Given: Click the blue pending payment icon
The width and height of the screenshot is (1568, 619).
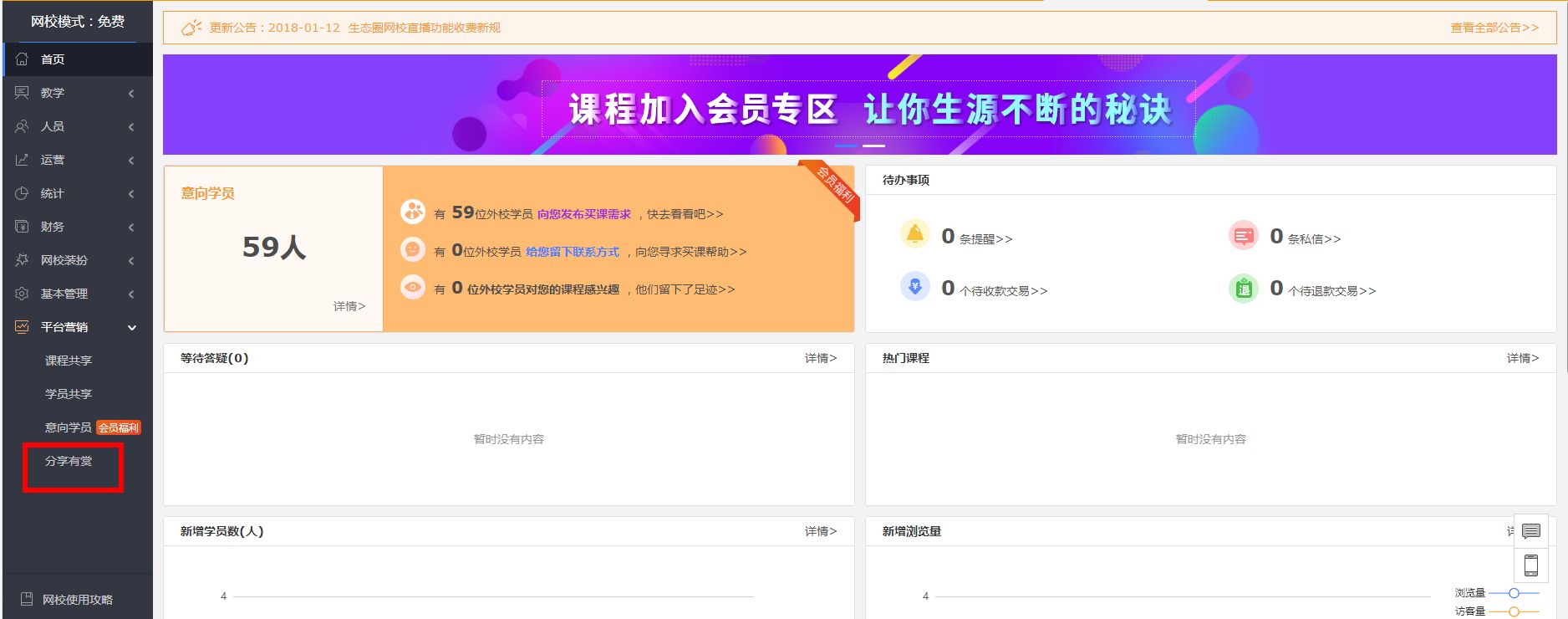Looking at the screenshot, I should coord(914,287).
